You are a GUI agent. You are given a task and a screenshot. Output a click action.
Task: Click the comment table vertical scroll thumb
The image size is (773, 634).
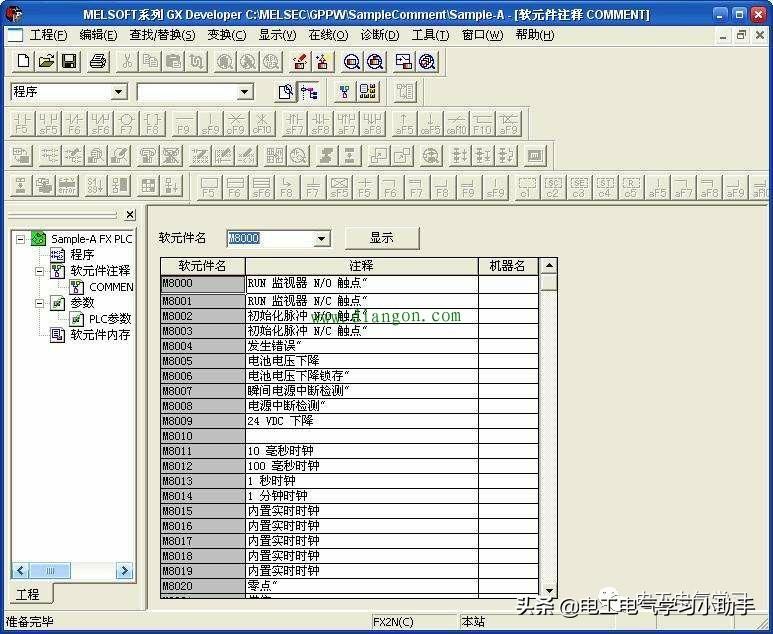(x=549, y=283)
